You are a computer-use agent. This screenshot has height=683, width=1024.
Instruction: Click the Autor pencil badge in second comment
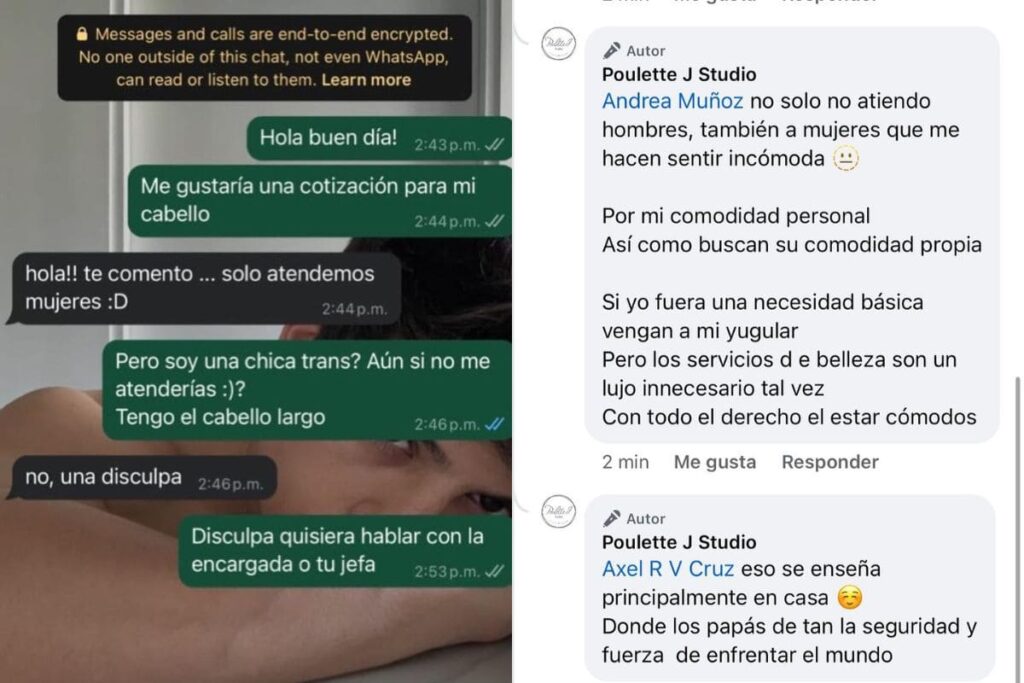pyautogui.click(x=611, y=518)
